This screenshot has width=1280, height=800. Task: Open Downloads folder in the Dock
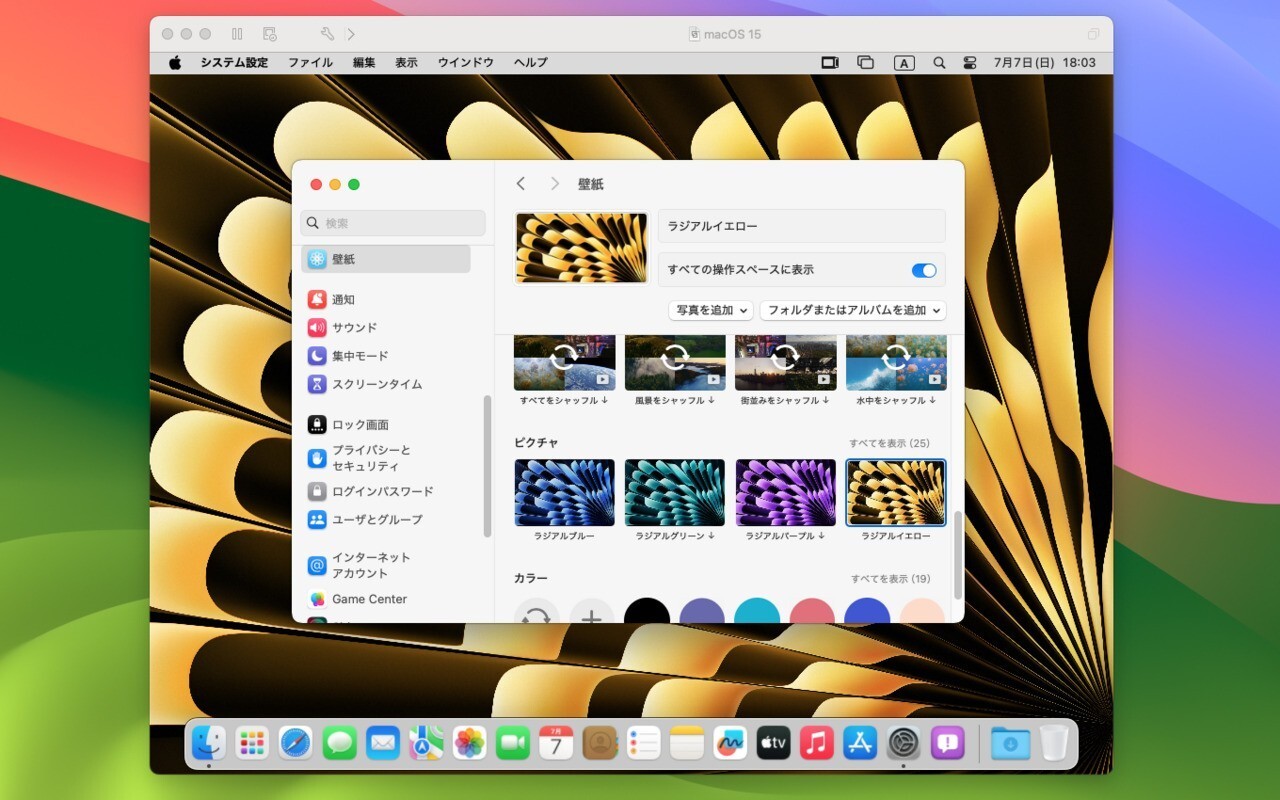click(x=1011, y=742)
